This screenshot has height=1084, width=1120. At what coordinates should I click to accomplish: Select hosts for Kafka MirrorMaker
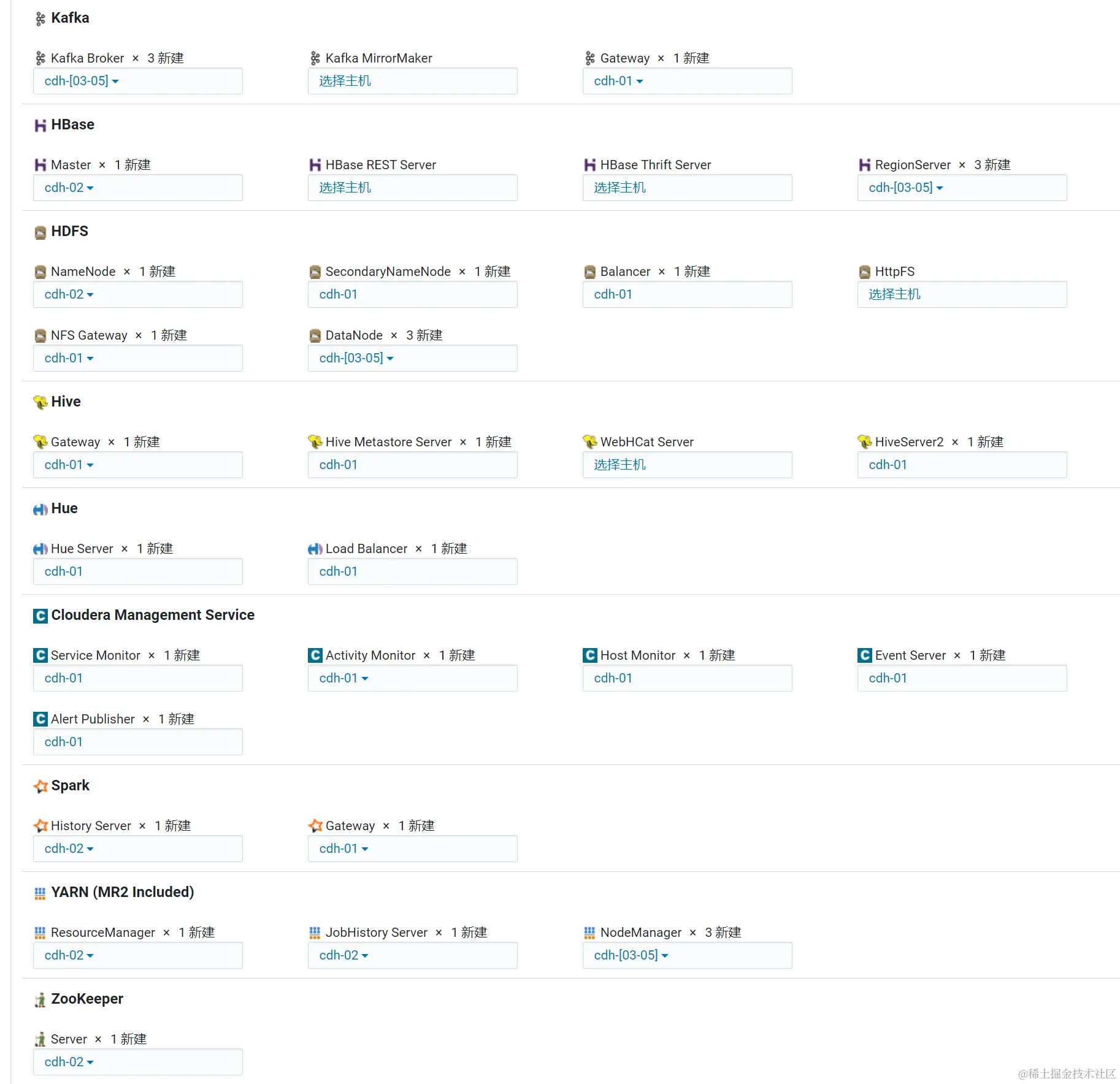click(x=413, y=81)
